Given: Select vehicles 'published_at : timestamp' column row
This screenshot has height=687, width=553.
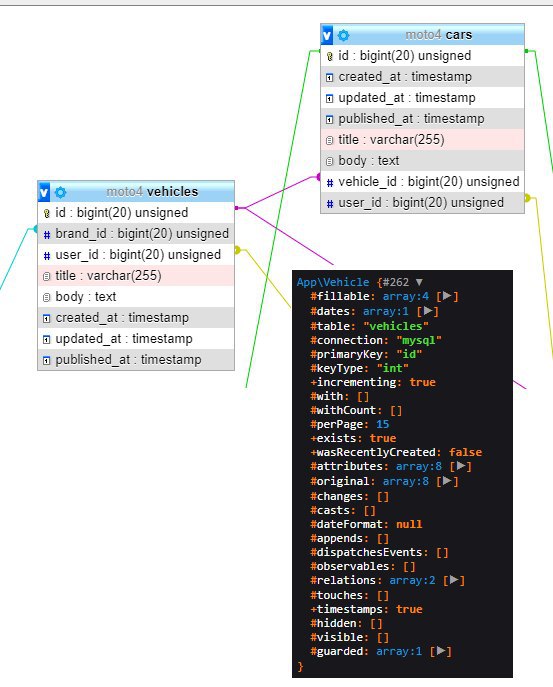Looking at the screenshot, I should pyautogui.click(x=136, y=360).
